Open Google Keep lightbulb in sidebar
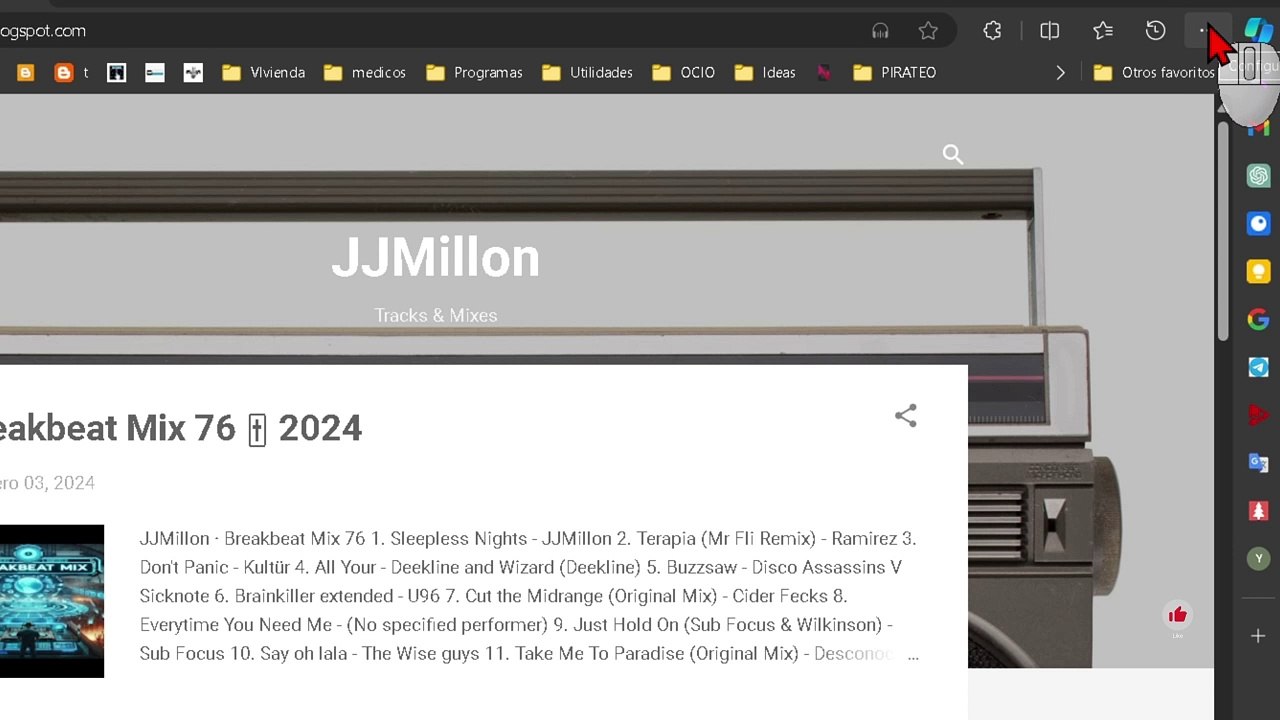The height and width of the screenshot is (720, 1280). 1259,272
